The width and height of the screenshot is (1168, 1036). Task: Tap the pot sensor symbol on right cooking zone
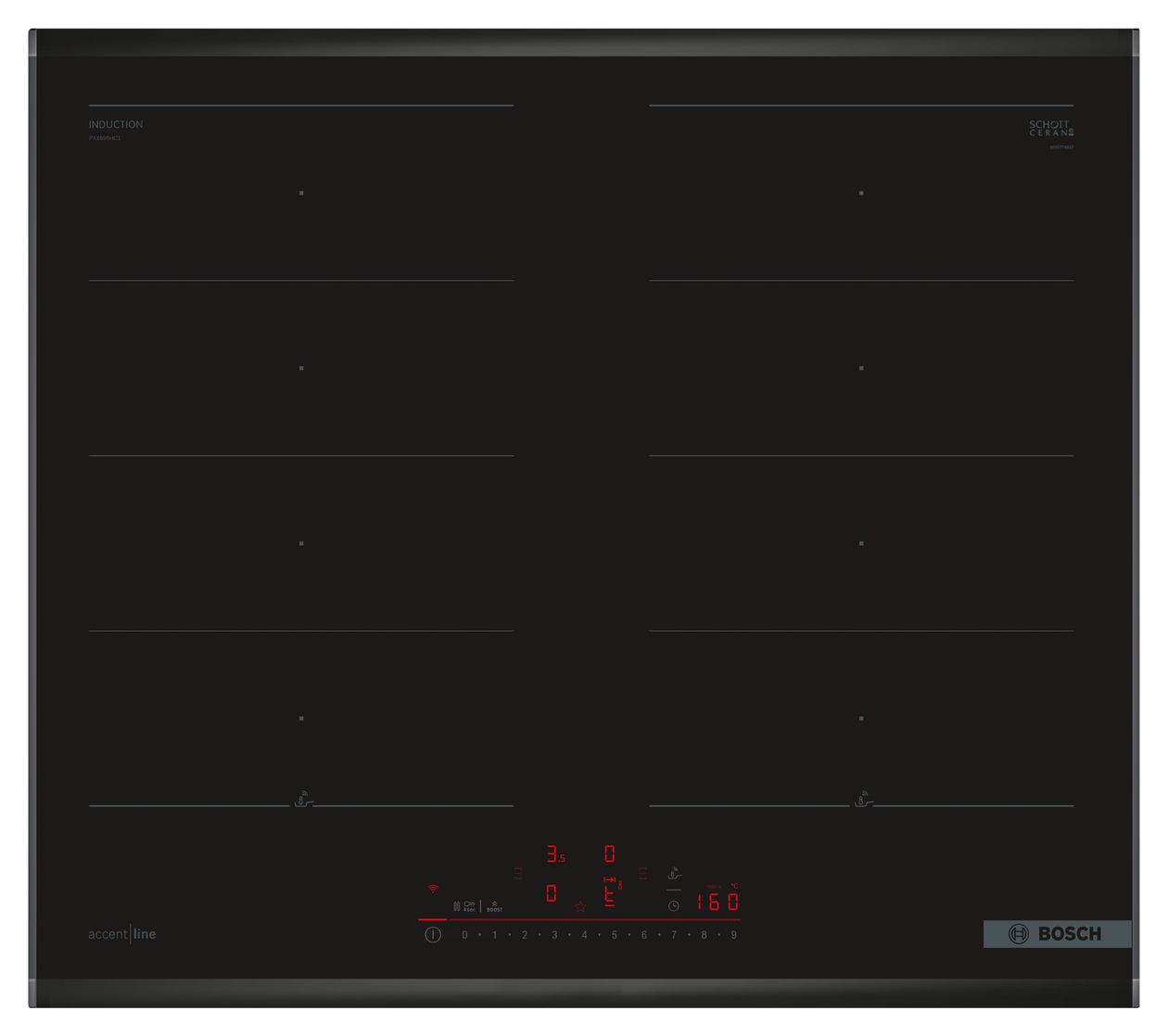pos(862,800)
